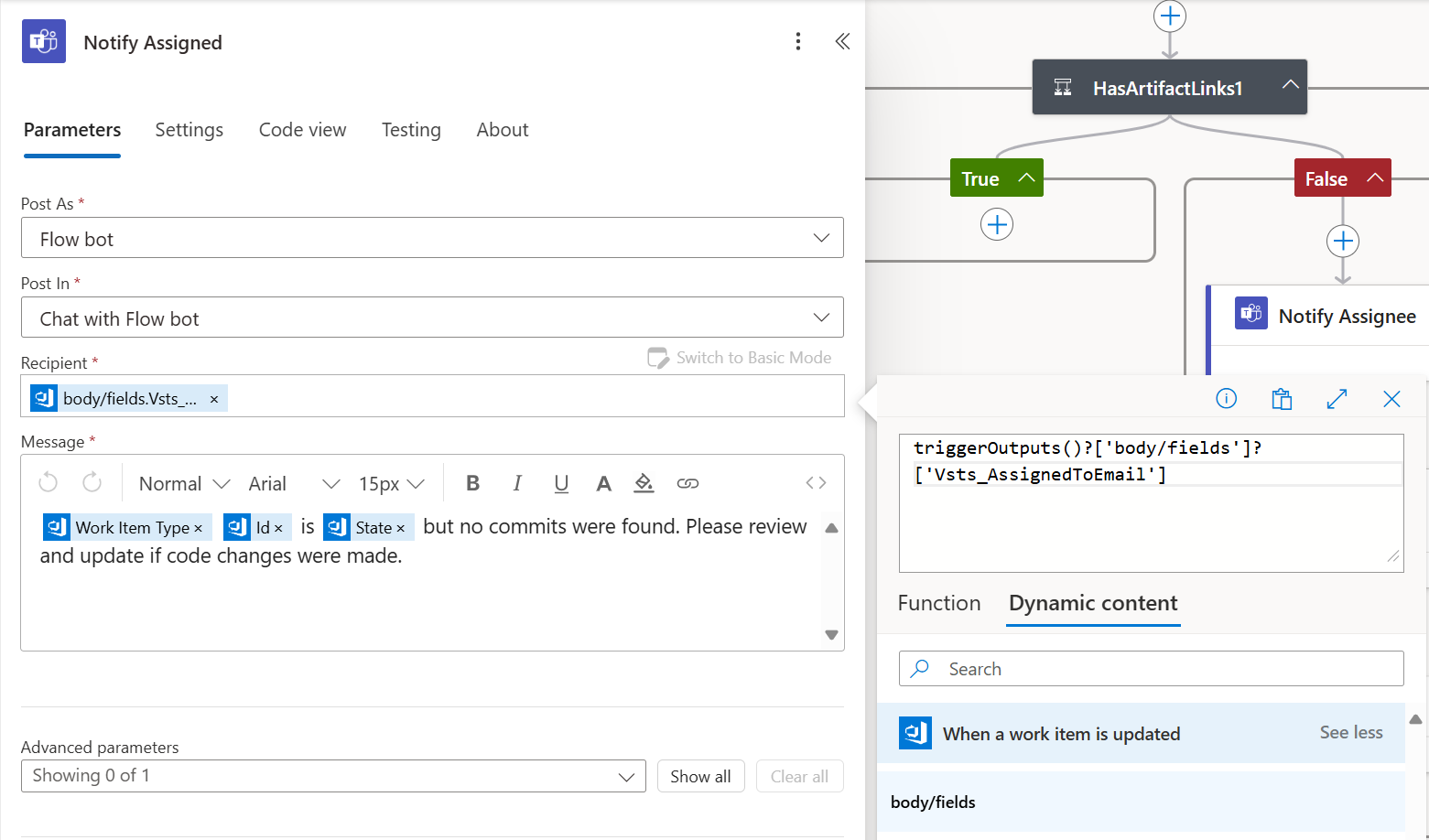Click the redo icon in message editor

point(92,482)
